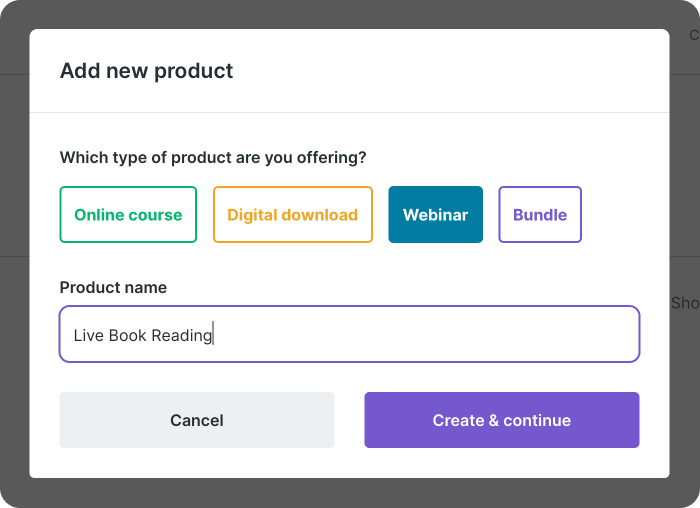
Task: Click the "Which type of product" question text
Action: (x=213, y=158)
